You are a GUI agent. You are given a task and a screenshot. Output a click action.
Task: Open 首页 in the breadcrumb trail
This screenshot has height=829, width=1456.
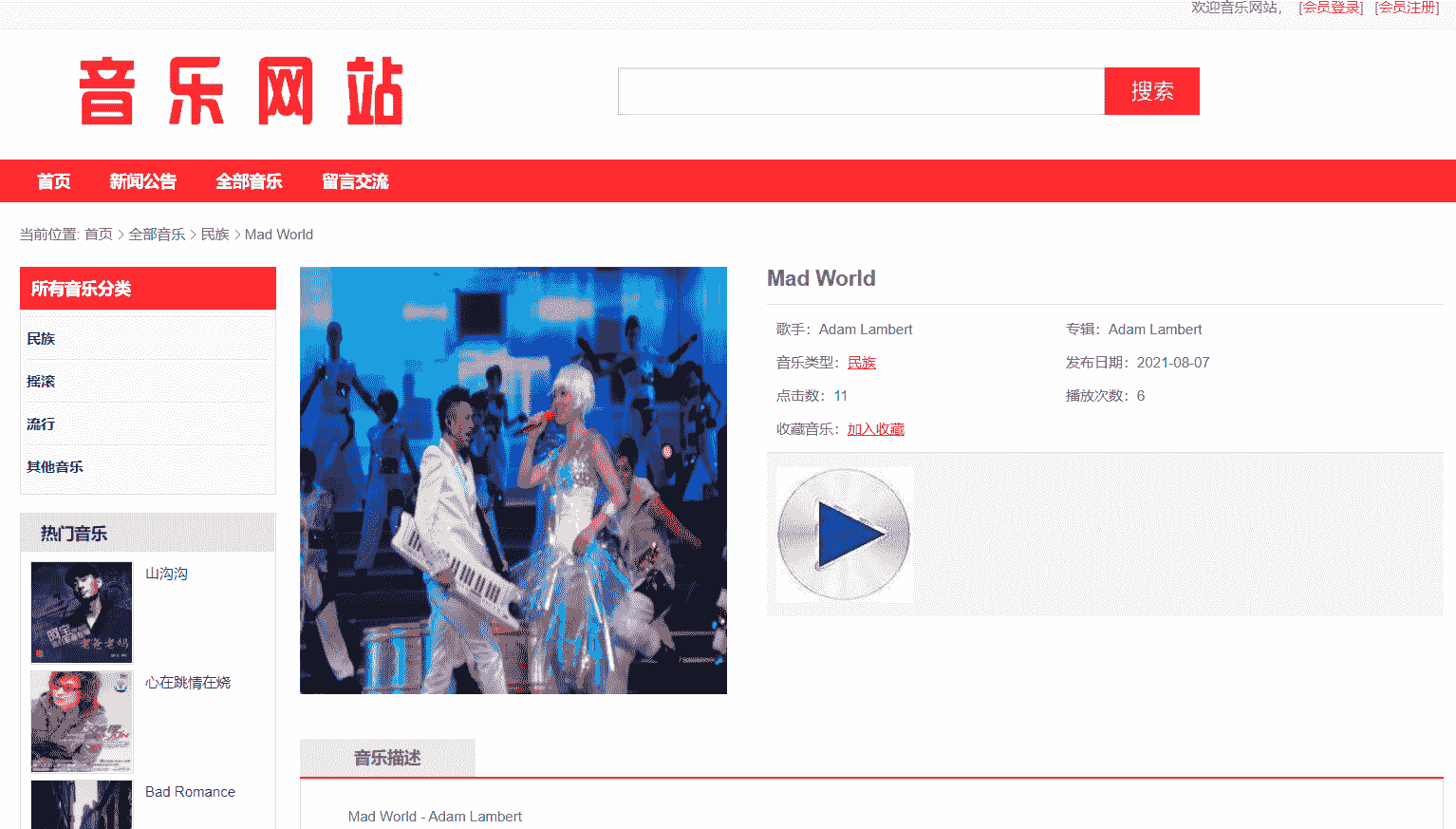(99, 235)
